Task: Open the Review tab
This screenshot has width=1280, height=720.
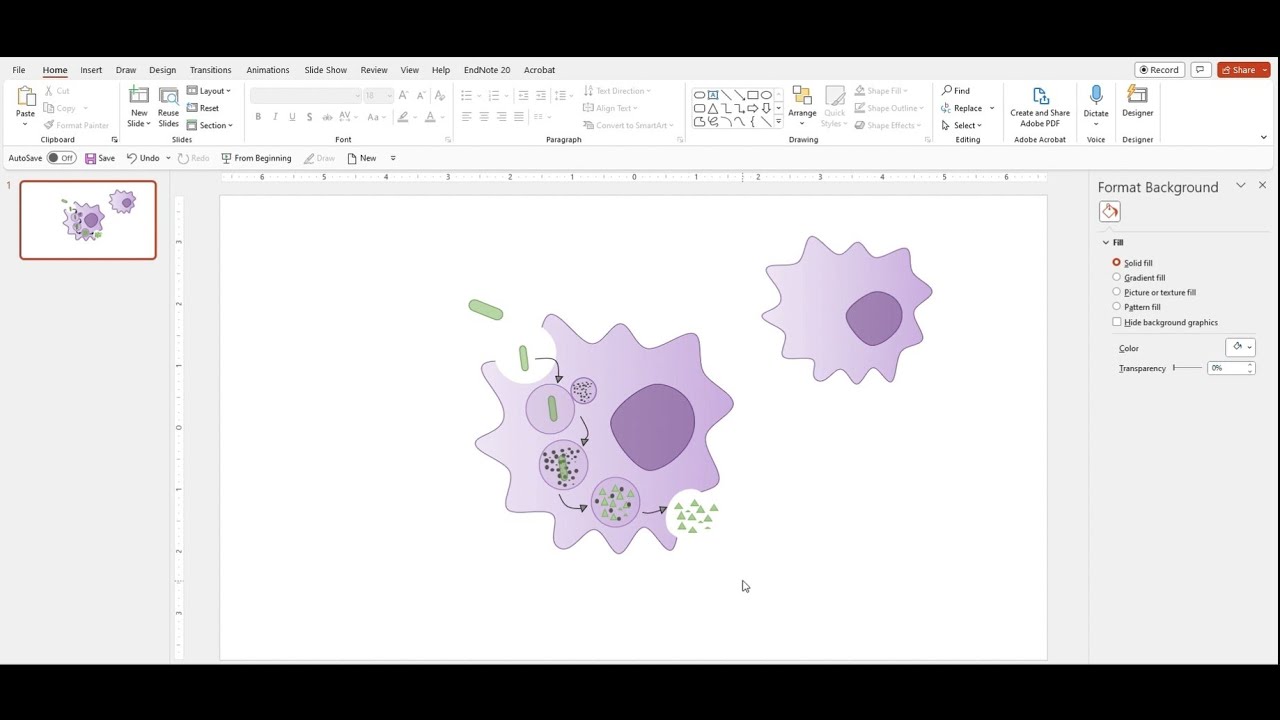Action: click(x=374, y=70)
